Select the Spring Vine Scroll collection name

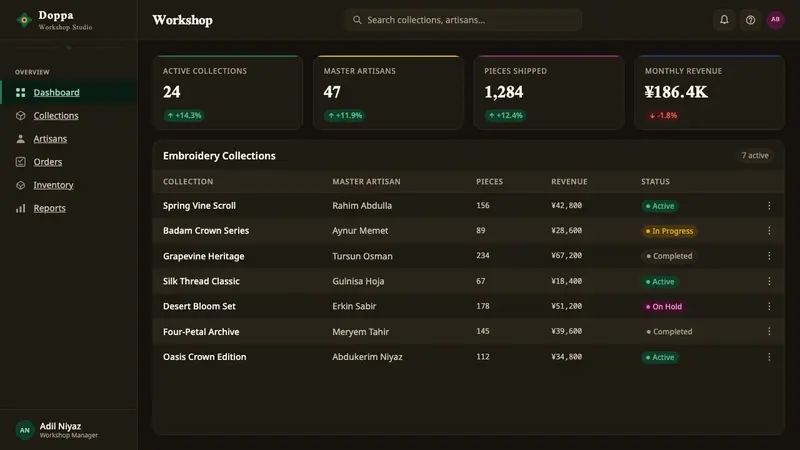pos(199,206)
